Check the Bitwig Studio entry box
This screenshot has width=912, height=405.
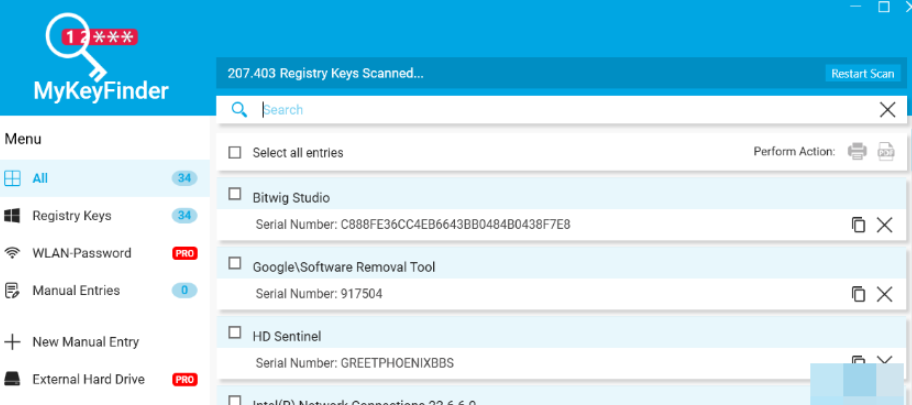(x=234, y=194)
